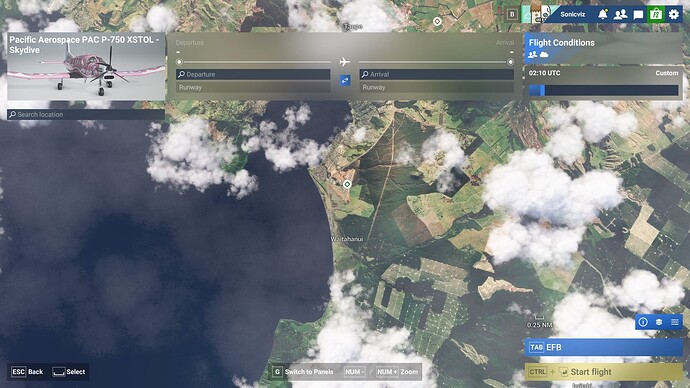Select the airport marker near Taupo
Image resolution: width=690 pixels, height=388 pixels.
point(437,21)
